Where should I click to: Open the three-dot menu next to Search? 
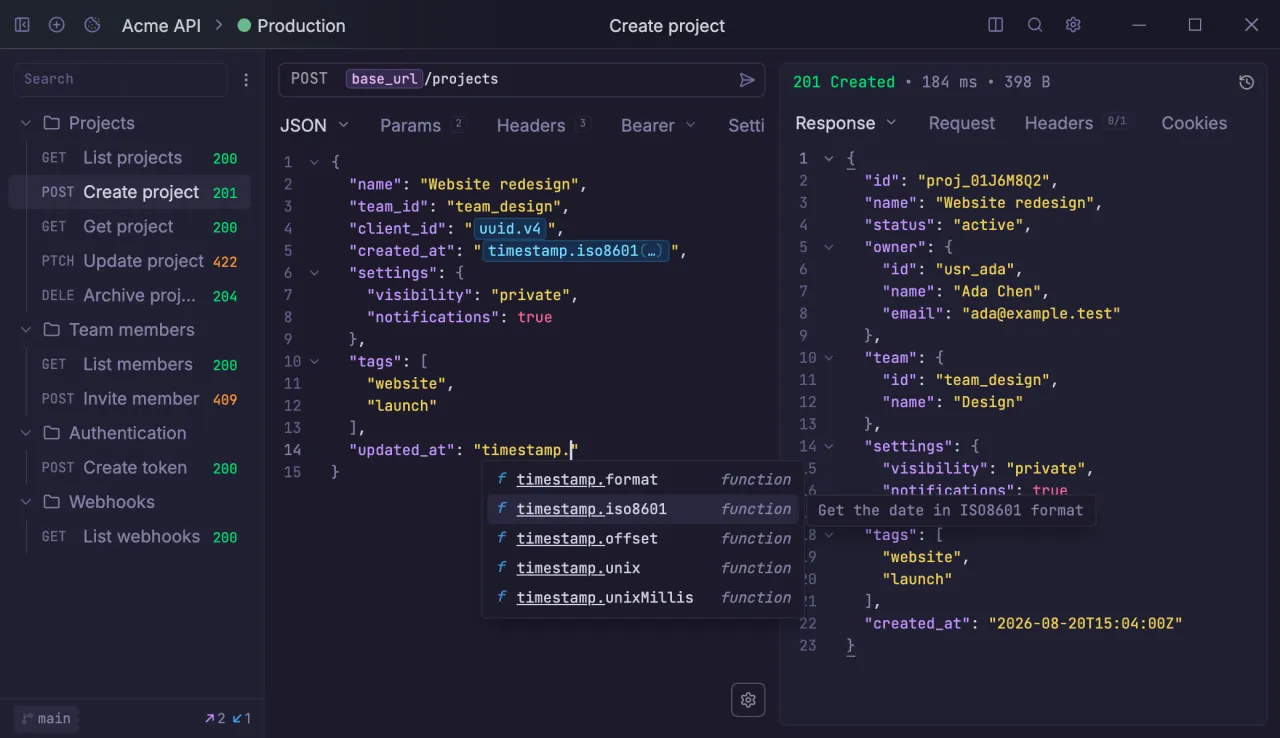pyautogui.click(x=247, y=80)
